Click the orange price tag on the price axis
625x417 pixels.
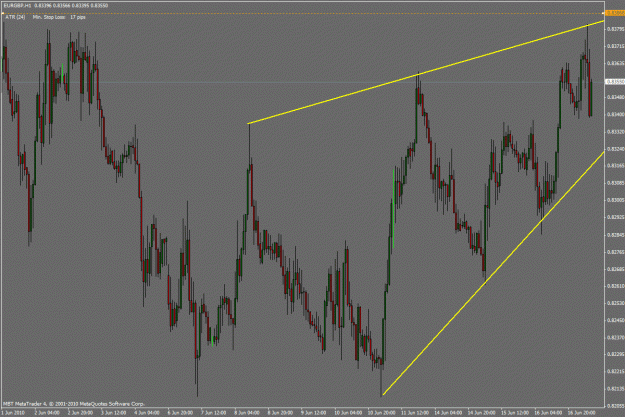point(615,14)
